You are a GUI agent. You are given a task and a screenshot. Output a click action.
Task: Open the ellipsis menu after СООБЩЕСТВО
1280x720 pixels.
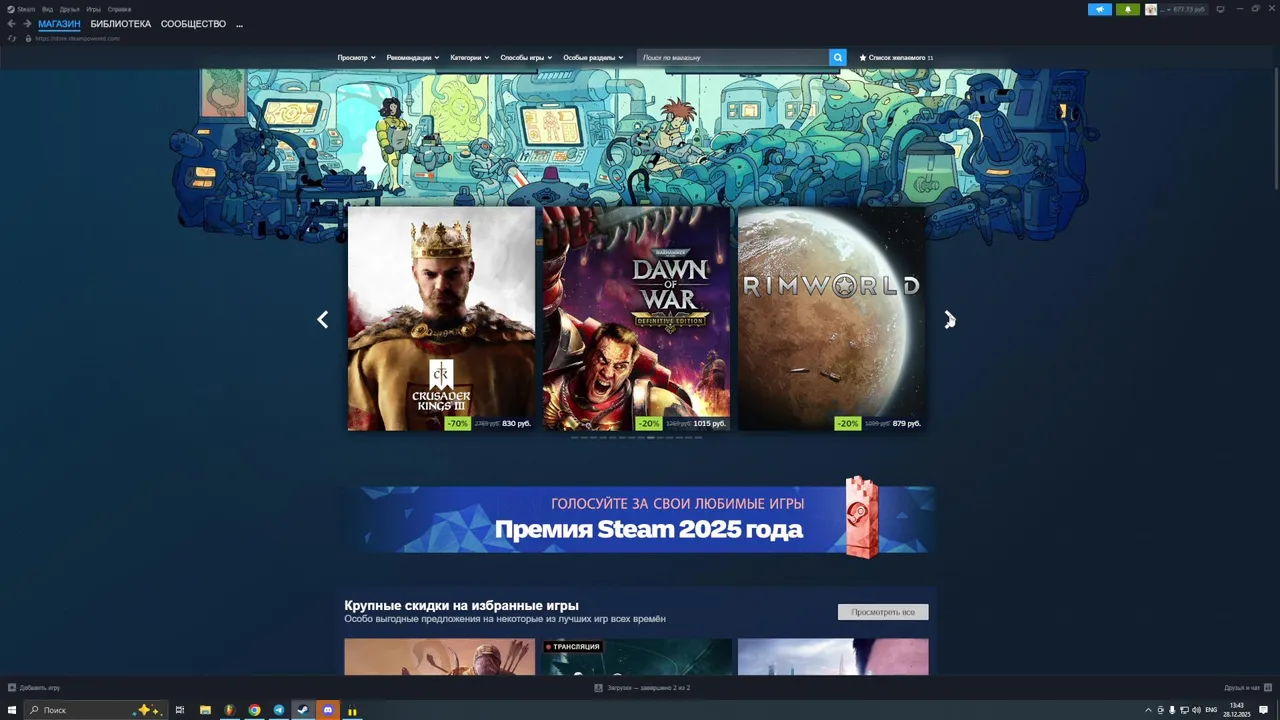(239, 24)
